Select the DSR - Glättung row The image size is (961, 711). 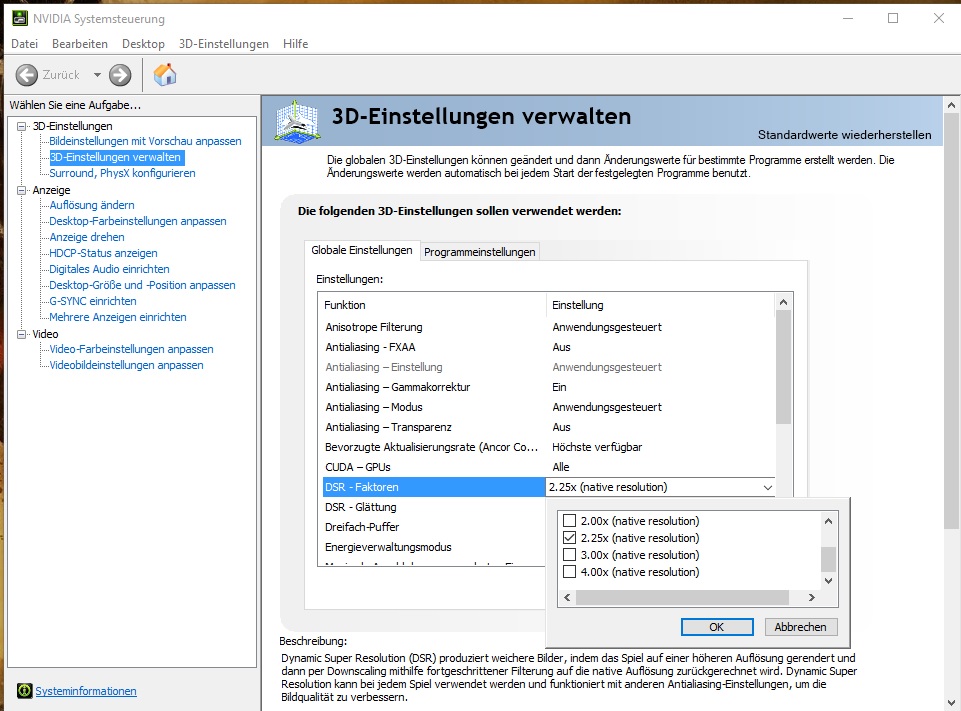433,508
